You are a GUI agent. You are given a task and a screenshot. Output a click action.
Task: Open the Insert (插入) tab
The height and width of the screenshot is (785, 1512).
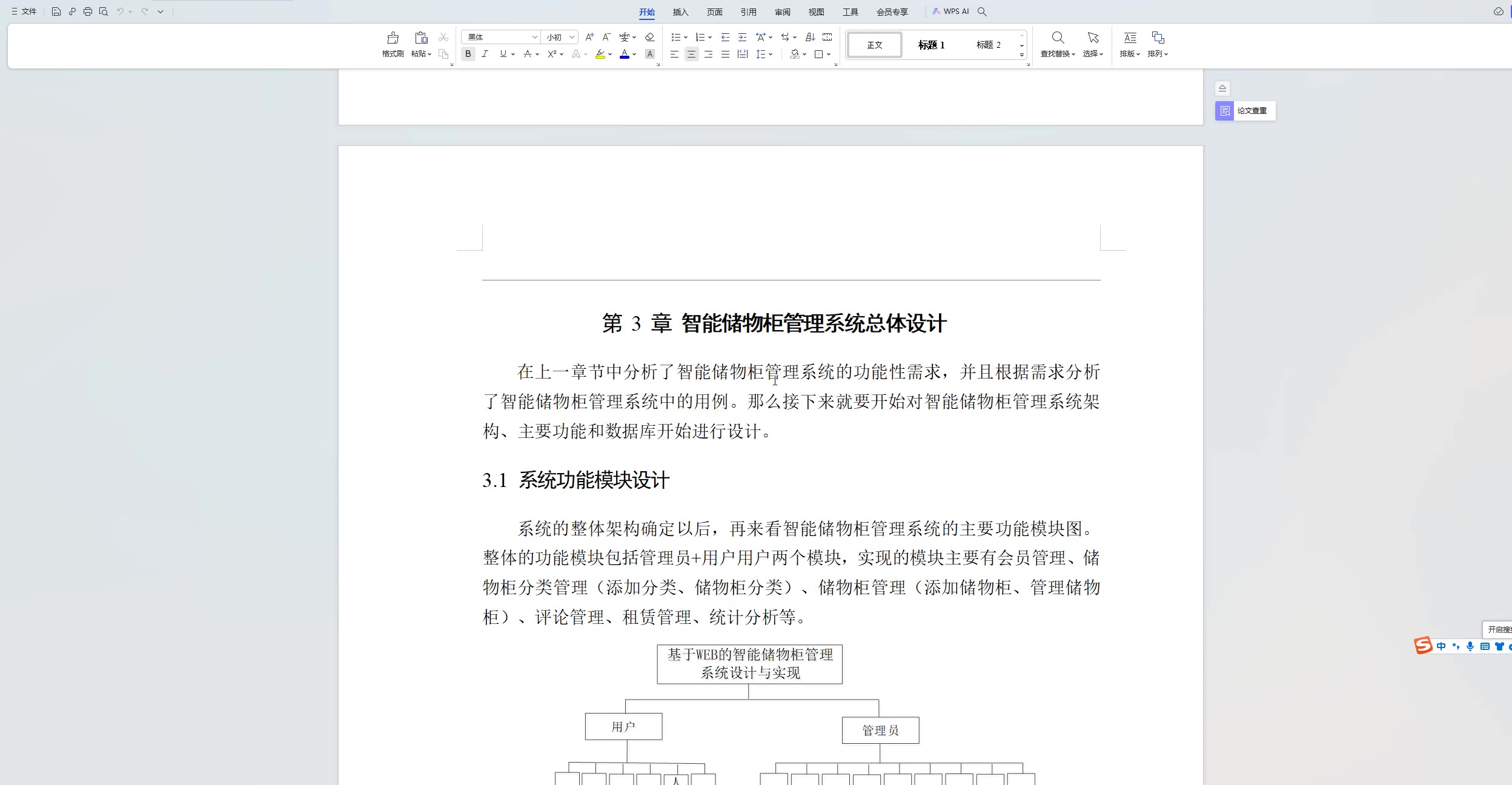click(680, 12)
